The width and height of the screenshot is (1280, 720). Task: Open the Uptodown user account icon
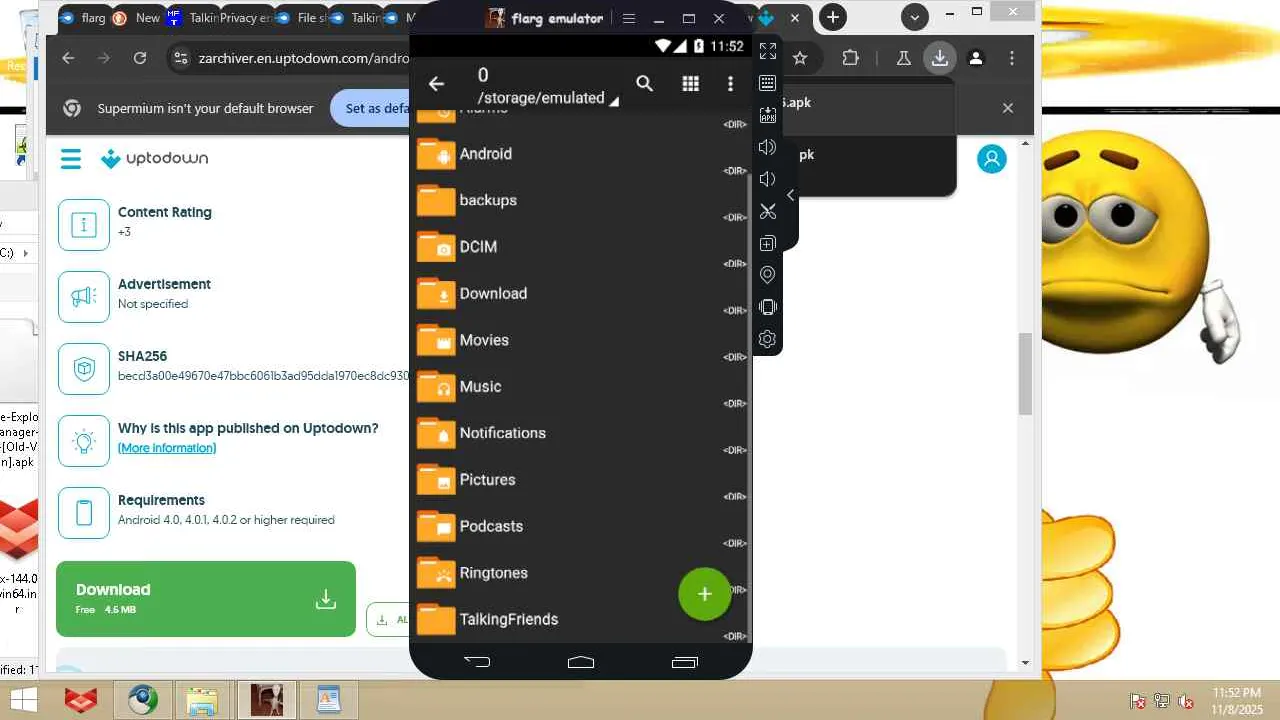click(992, 158)
